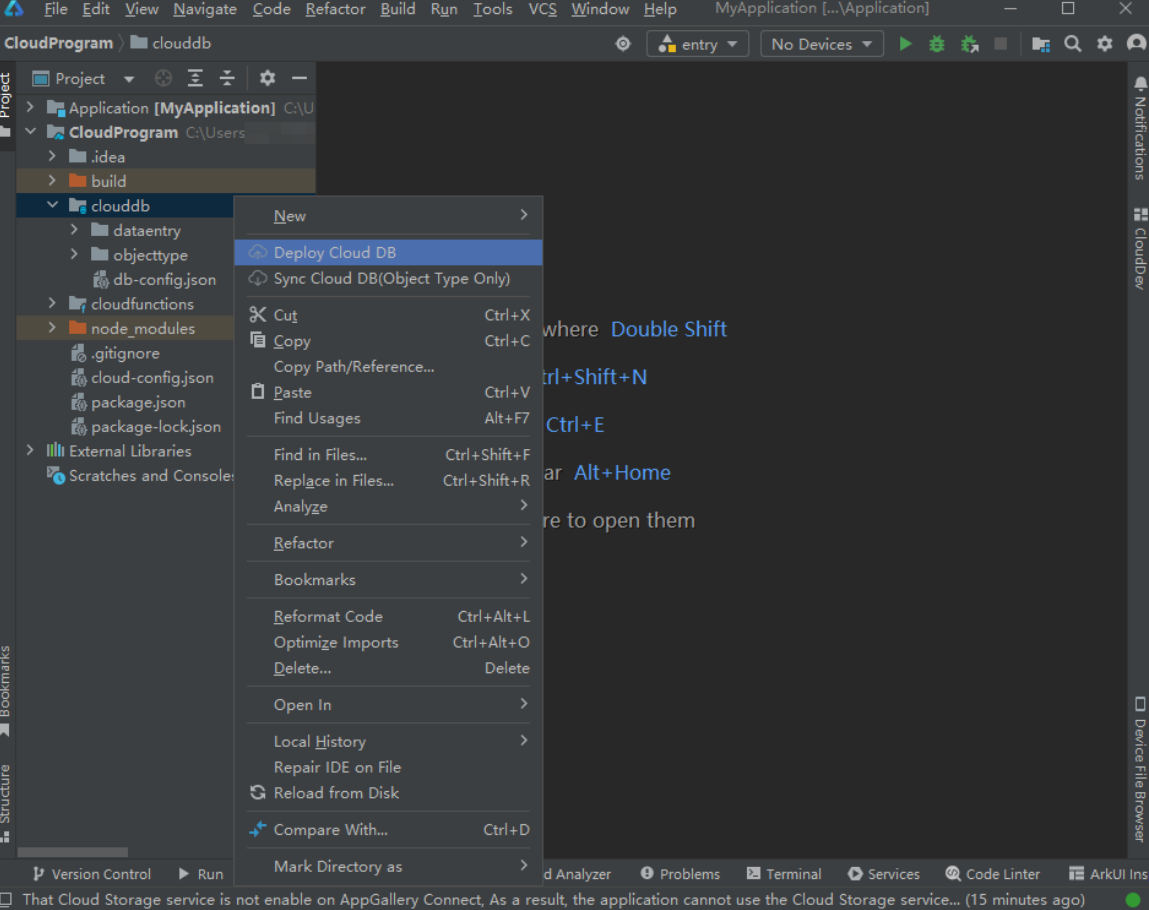Viewport: 1149px width, 910px height.
Task: Open the Terminal tool window tab
Action: tap(784, 874)
